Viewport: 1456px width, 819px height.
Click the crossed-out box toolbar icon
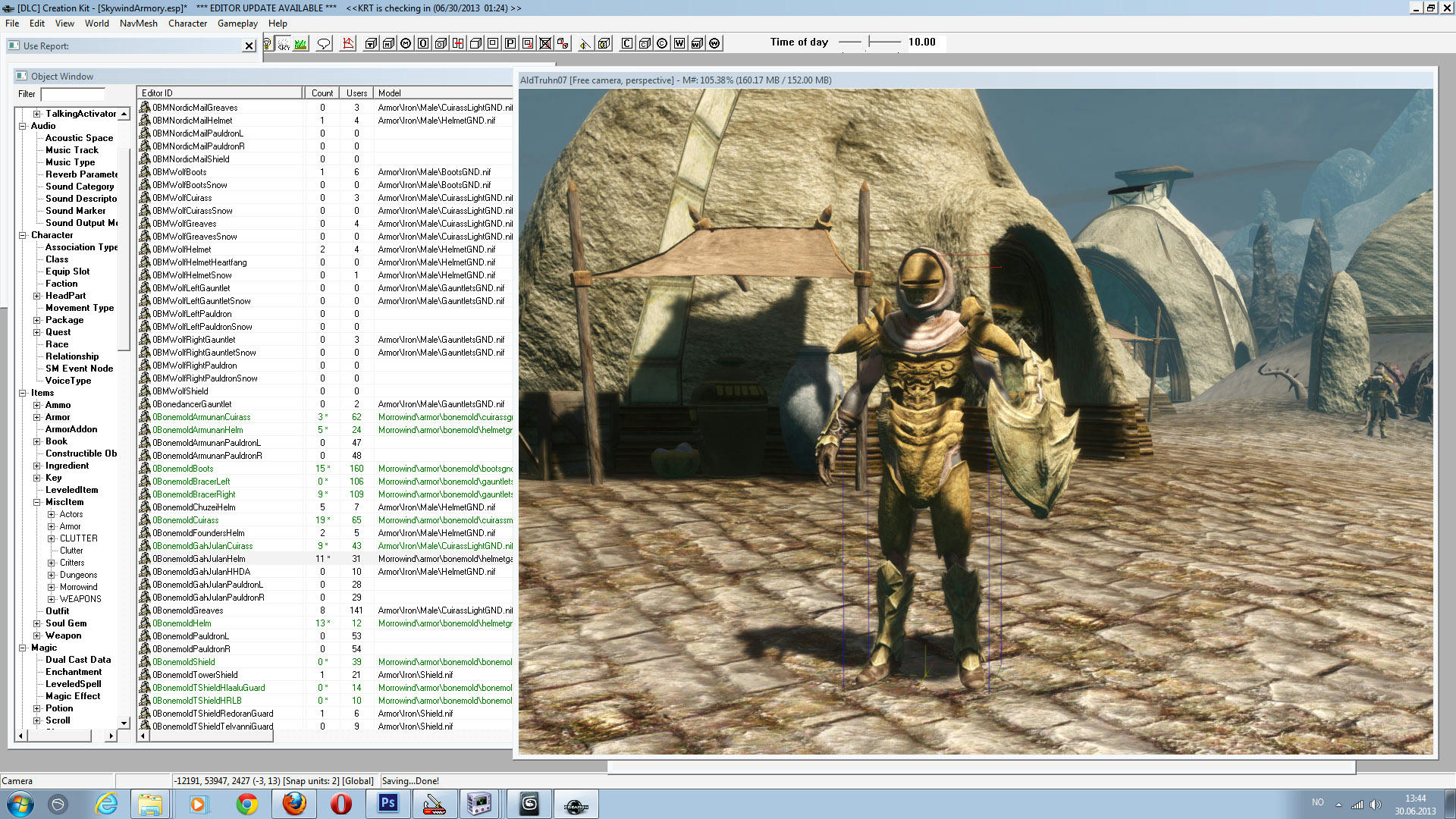(545, 43)
